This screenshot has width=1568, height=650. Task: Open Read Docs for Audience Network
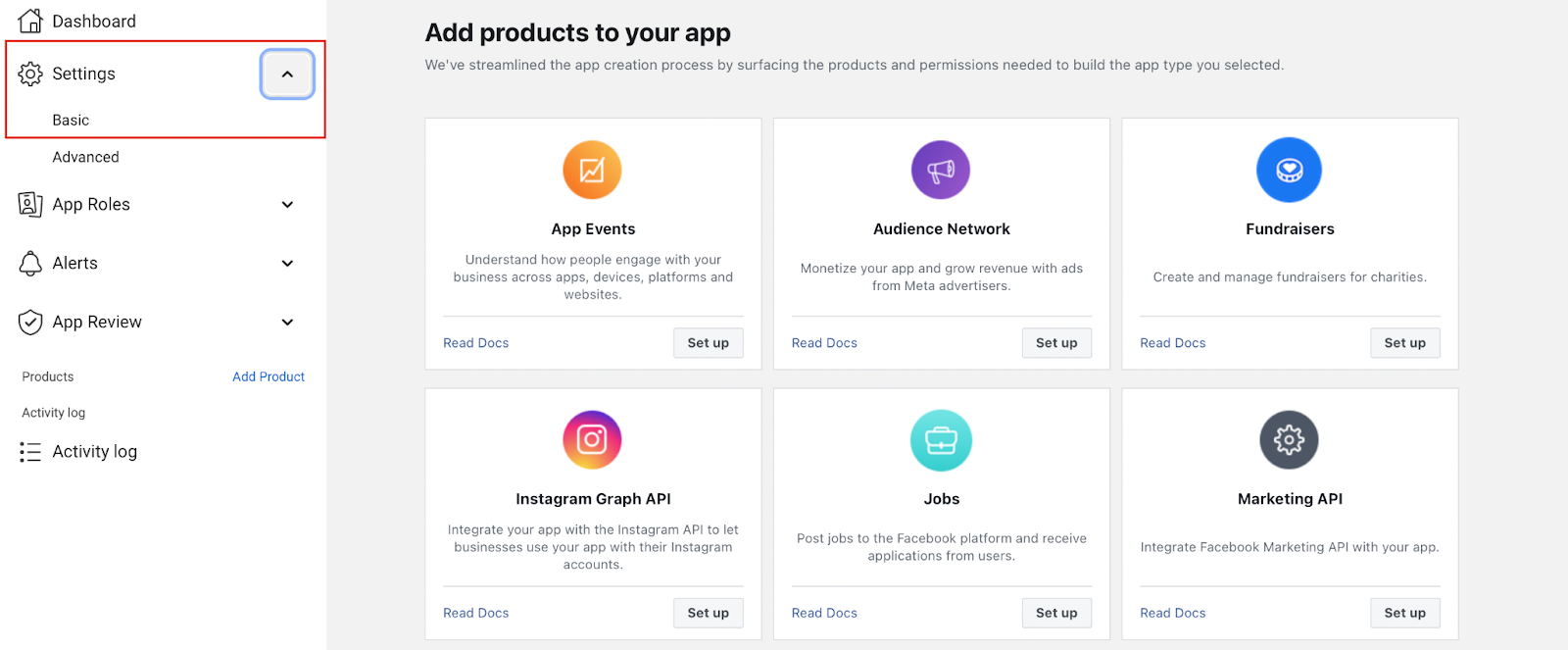(x=824, y=343)
